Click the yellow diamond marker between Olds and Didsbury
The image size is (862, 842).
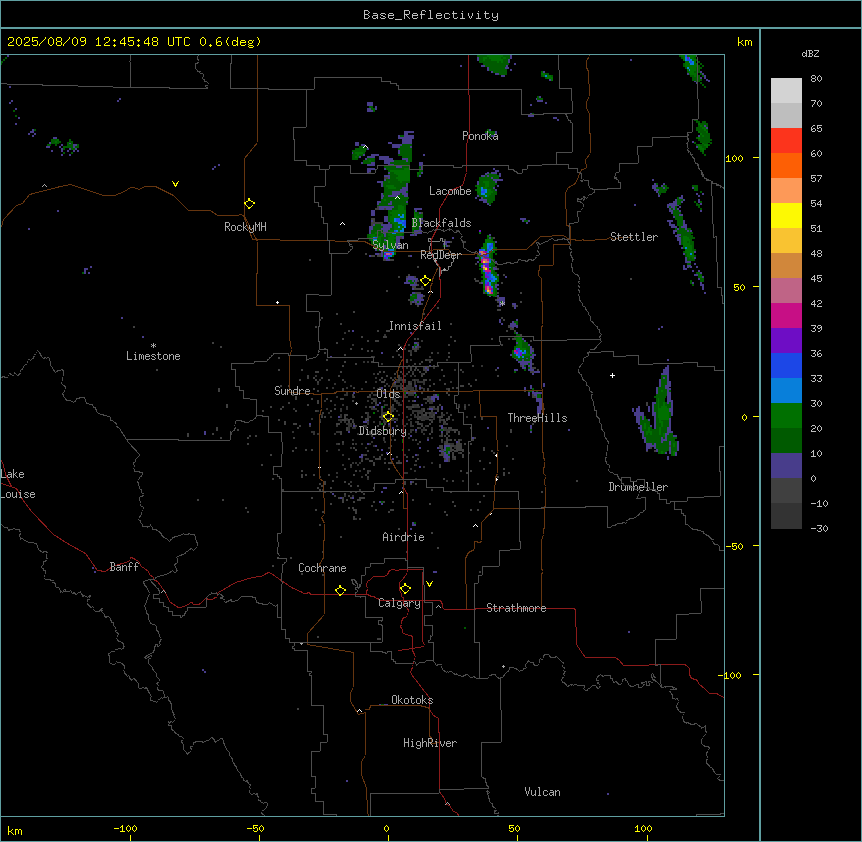coord(388,417)
